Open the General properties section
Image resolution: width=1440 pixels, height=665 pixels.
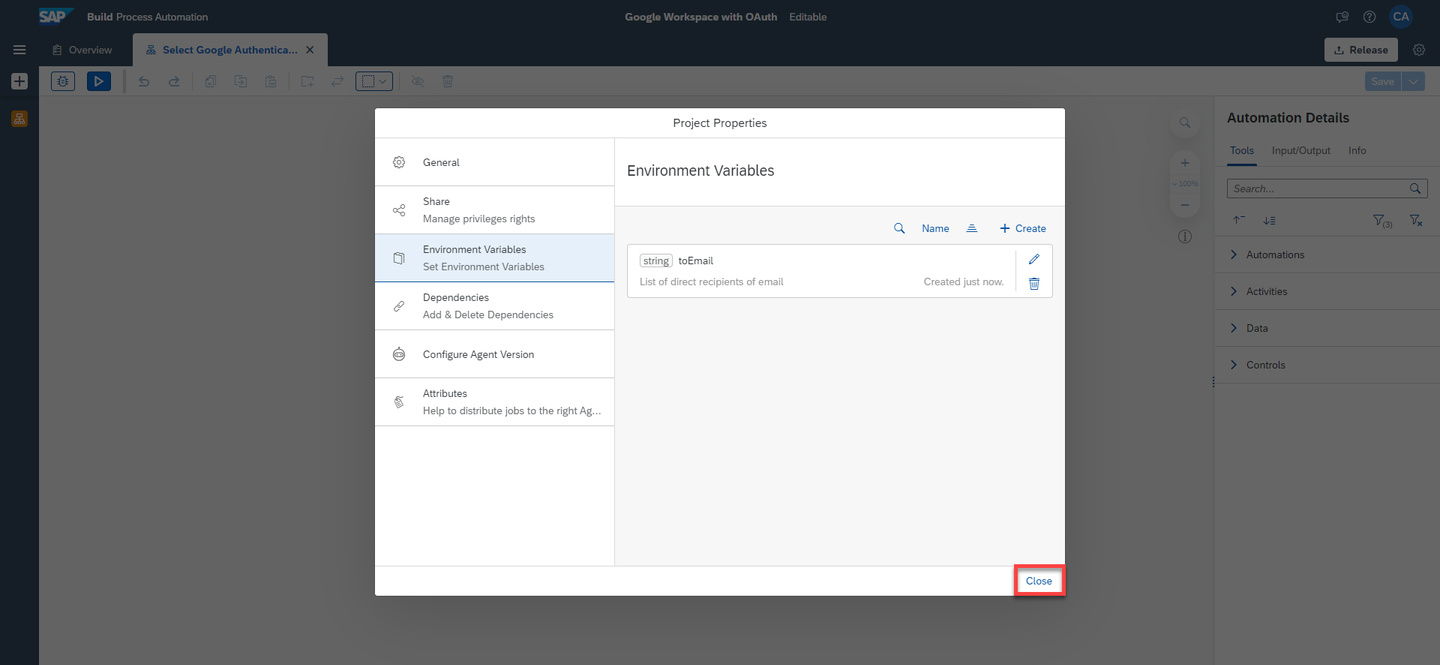(x=495, y=162)
